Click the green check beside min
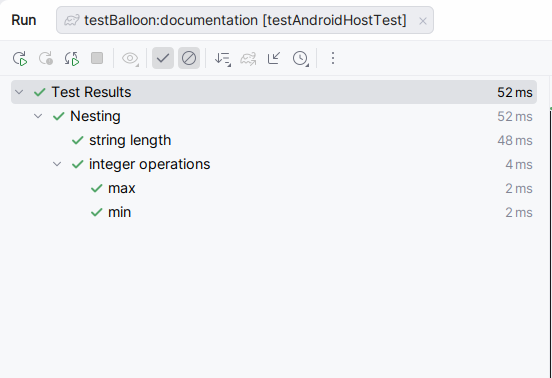The image size is (552, 378). (96, 212)
